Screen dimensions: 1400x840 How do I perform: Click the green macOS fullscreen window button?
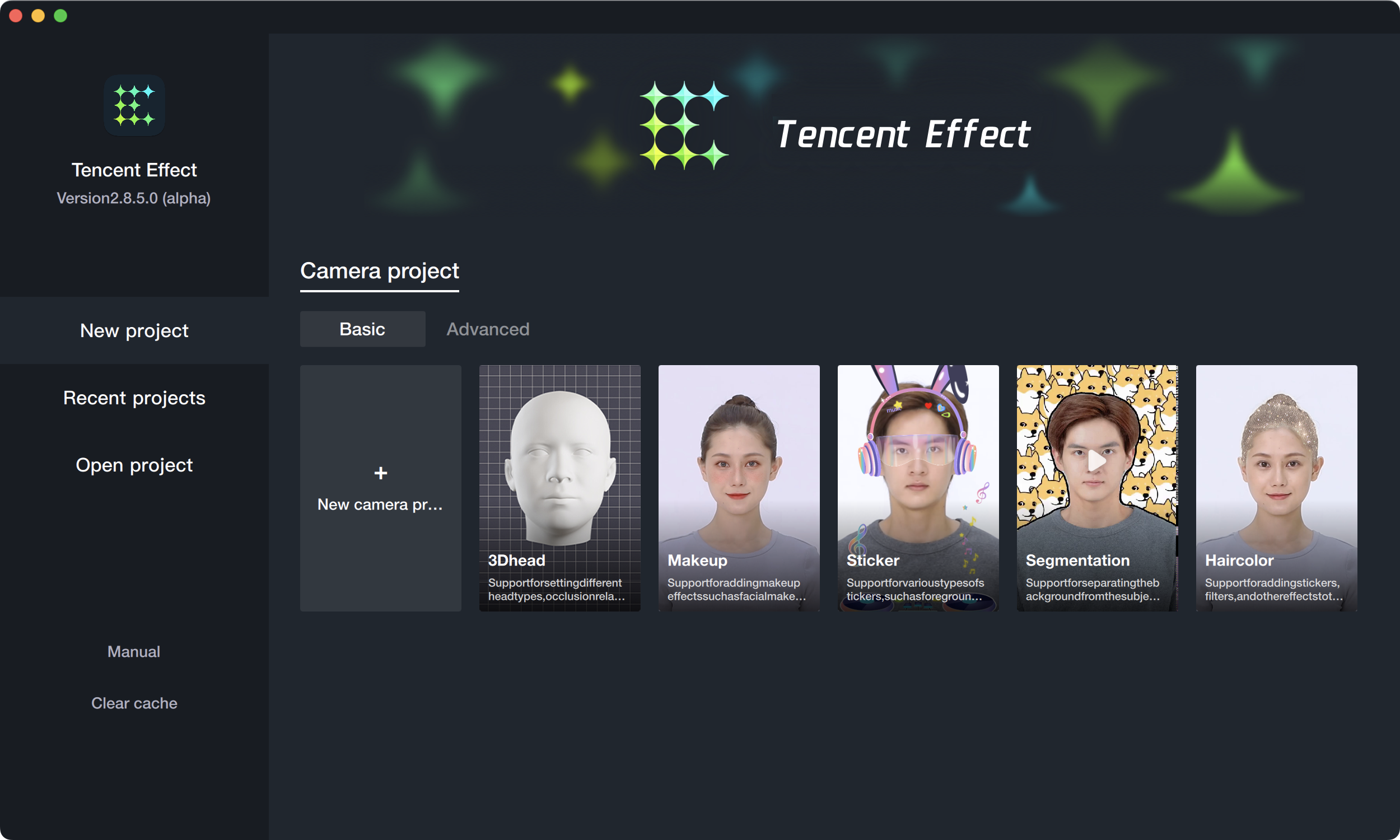click(60, 16)
